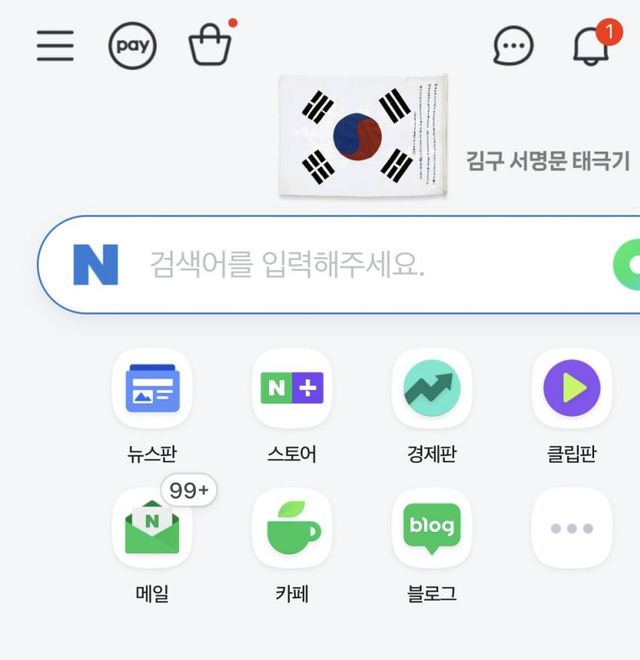Open Naver Pay
640x660 pixels.
point(132,45)
